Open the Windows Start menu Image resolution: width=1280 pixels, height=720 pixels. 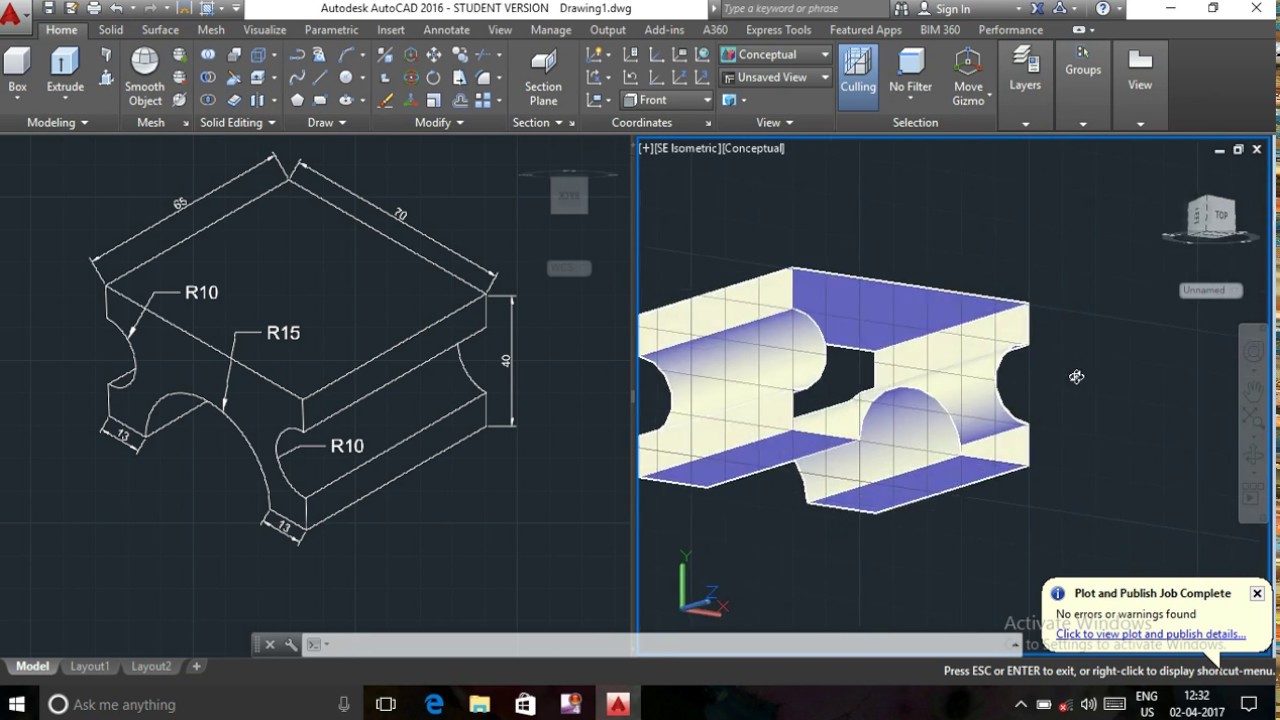pyautogui.click(x=17, y=704)
